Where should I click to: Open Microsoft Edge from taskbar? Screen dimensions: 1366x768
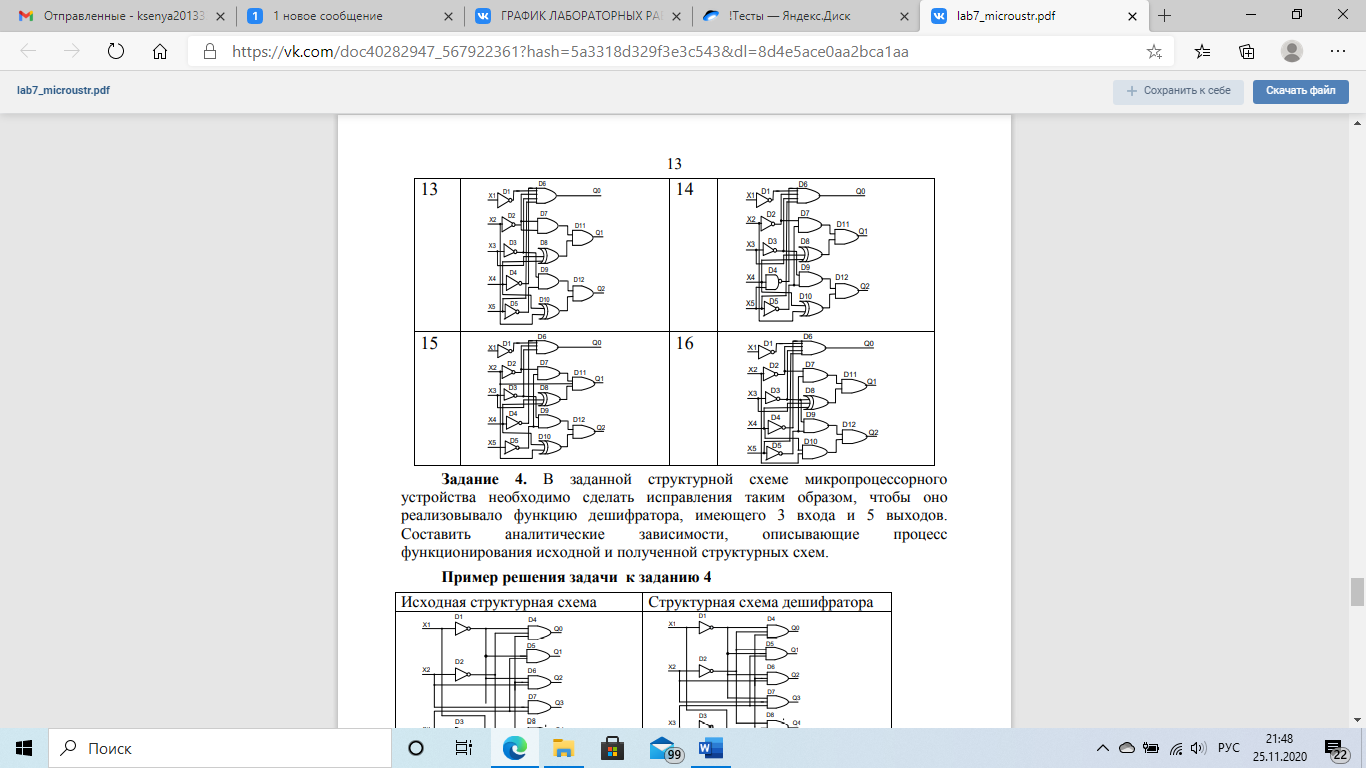(514, 748)
